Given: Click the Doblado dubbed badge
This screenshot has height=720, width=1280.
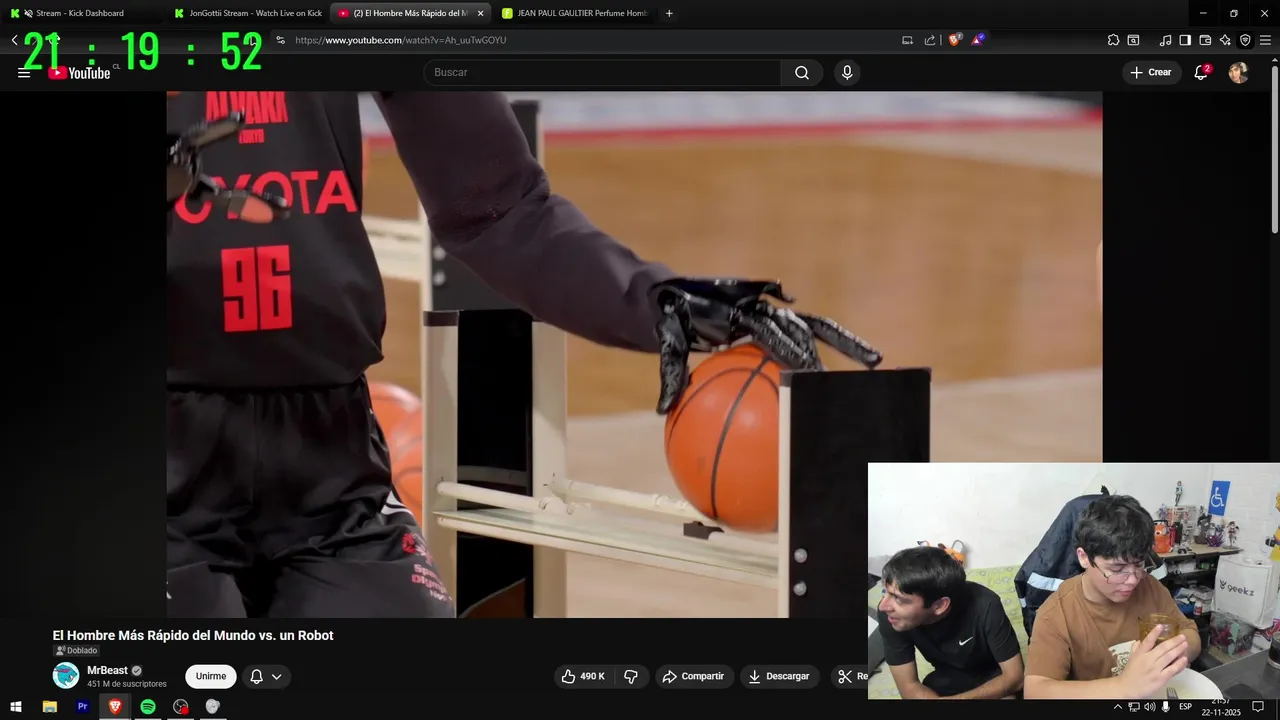Looking at the screenshot, I should coord(77,651).
